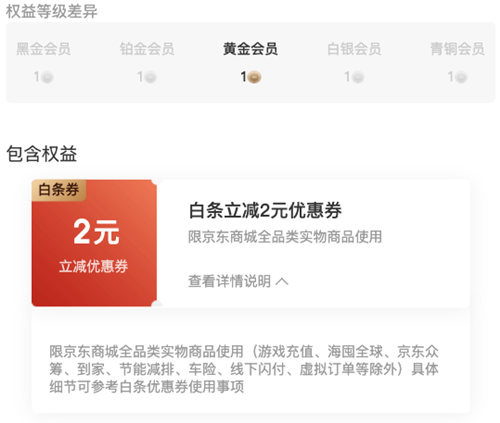Image resolution: width=500 pixels, height=423 pixels.
Task: Select the 青铜会员 tier tab
Action: [457, 49]
